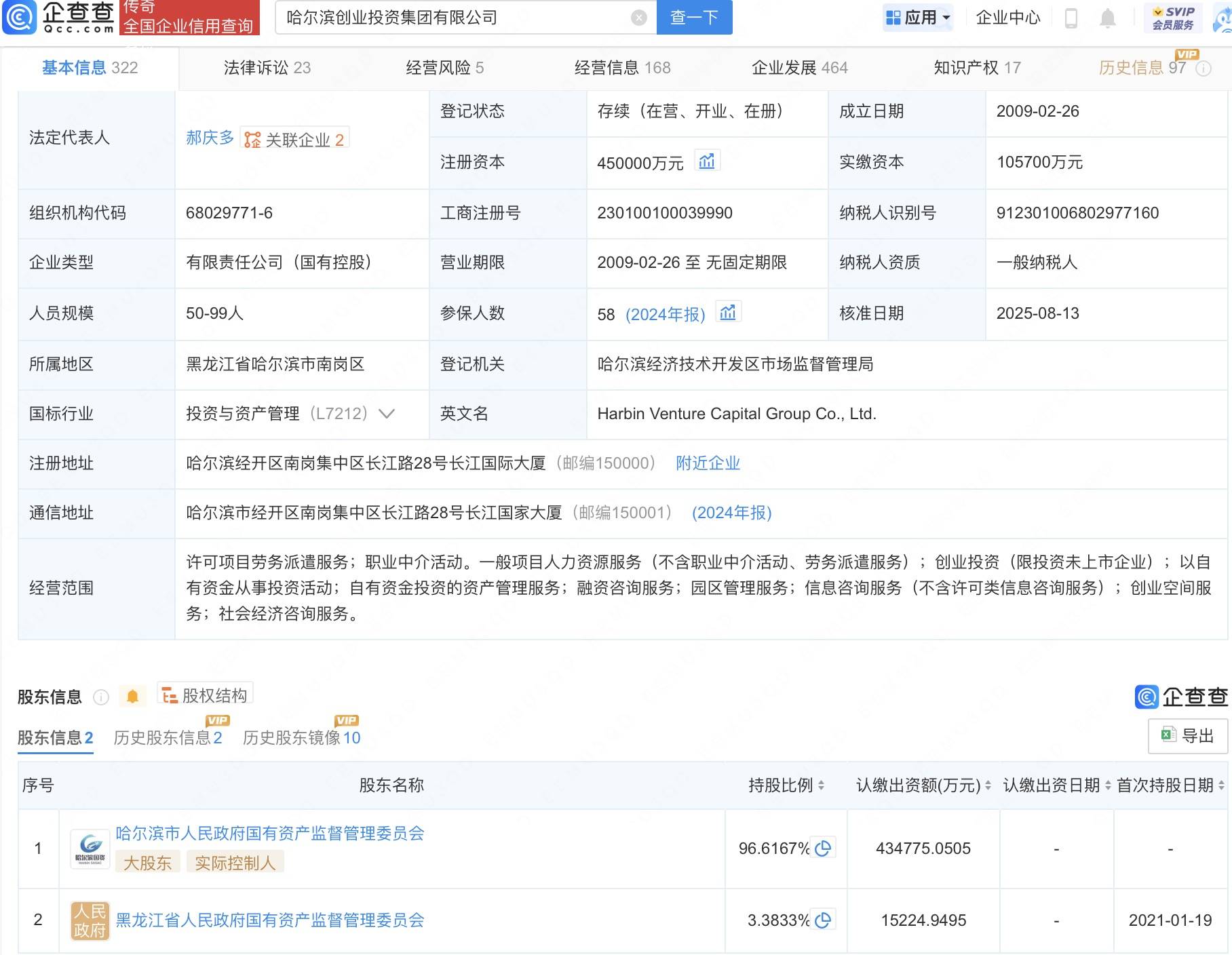Click paid-in capital 105700万元
Screen dimensions: 1232x955
(x=1039, y=162)
